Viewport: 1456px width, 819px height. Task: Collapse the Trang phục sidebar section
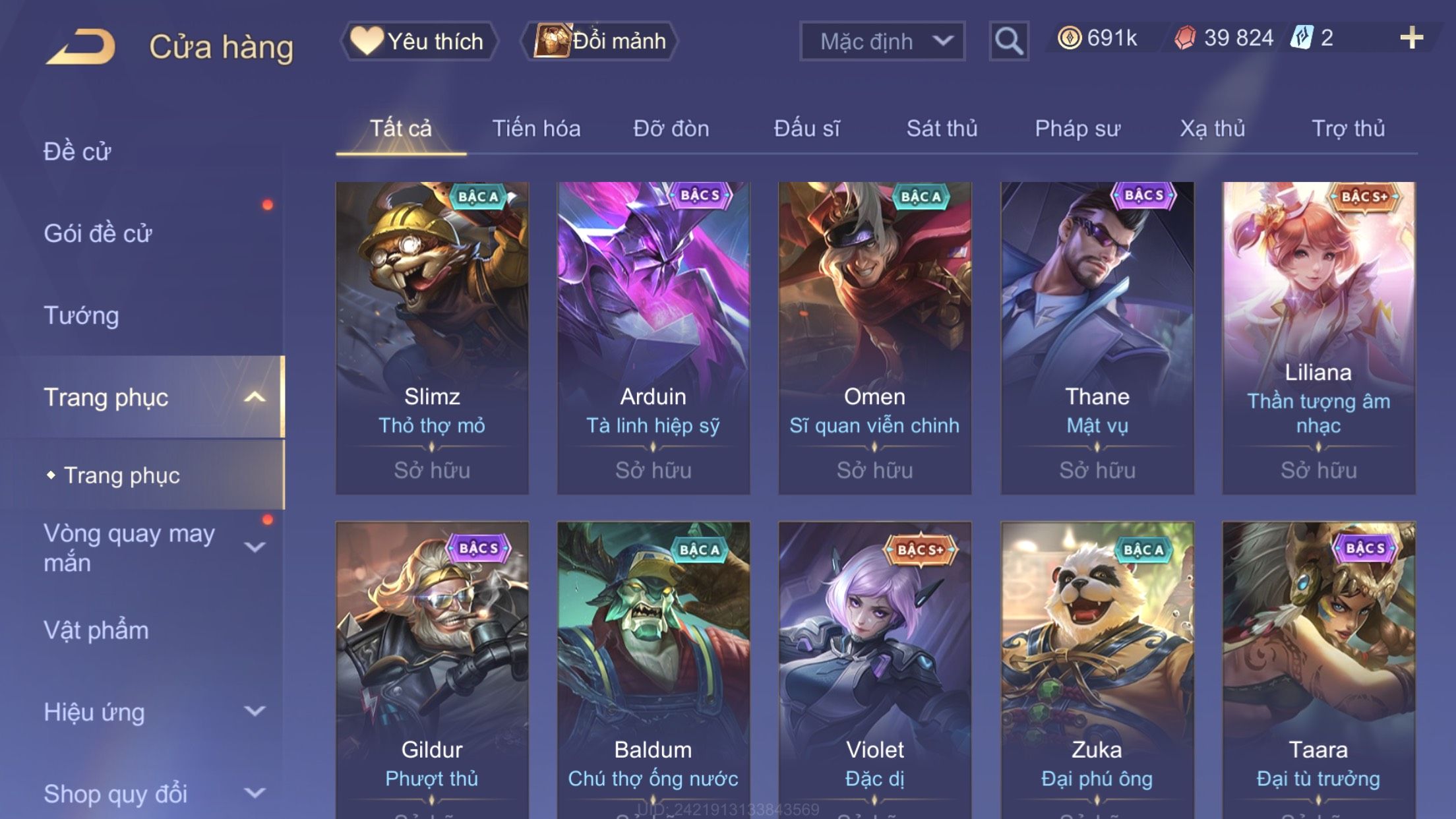tap(255, 397)
